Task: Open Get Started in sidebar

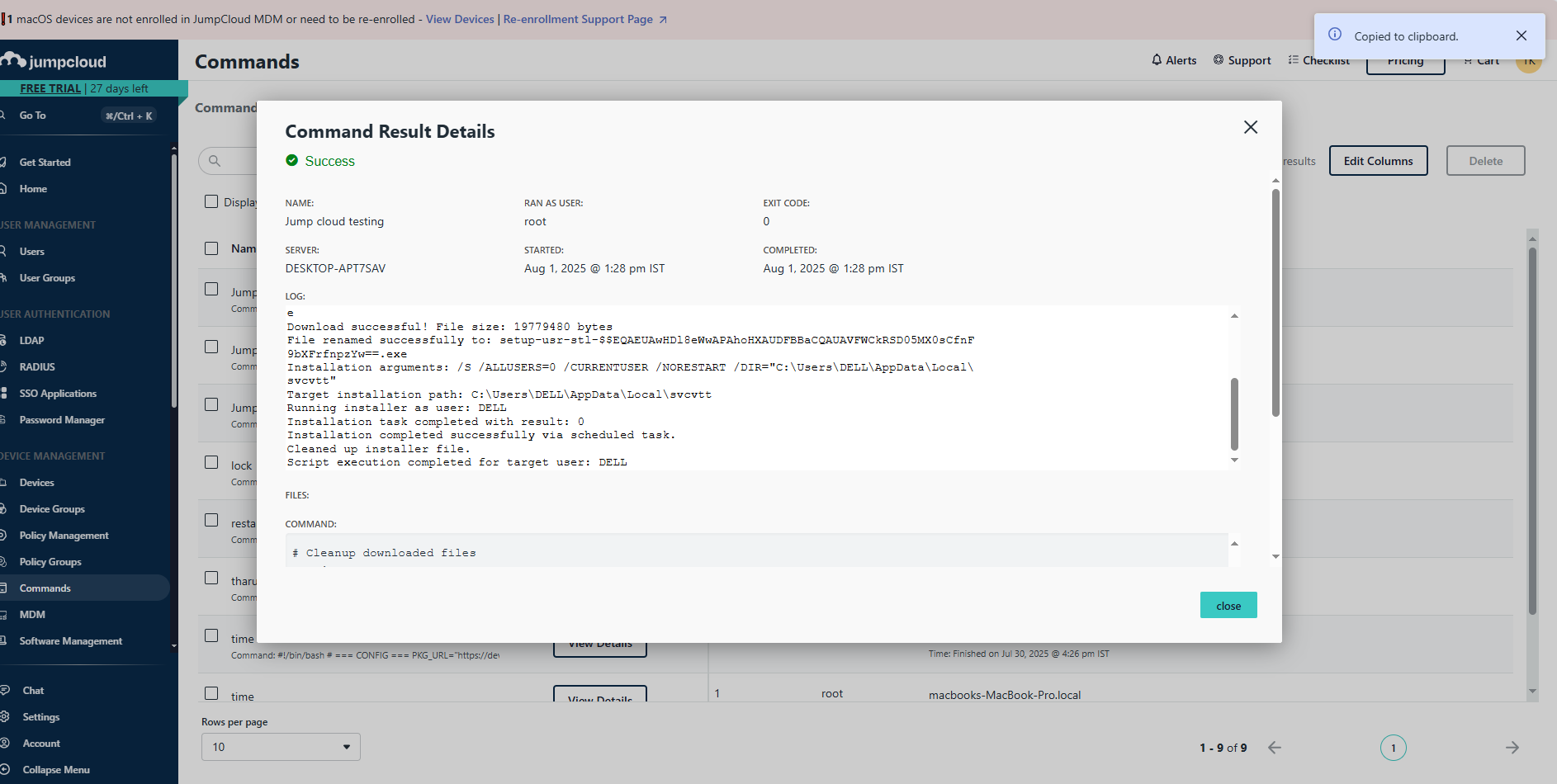Action: click(x=45, y=163)
